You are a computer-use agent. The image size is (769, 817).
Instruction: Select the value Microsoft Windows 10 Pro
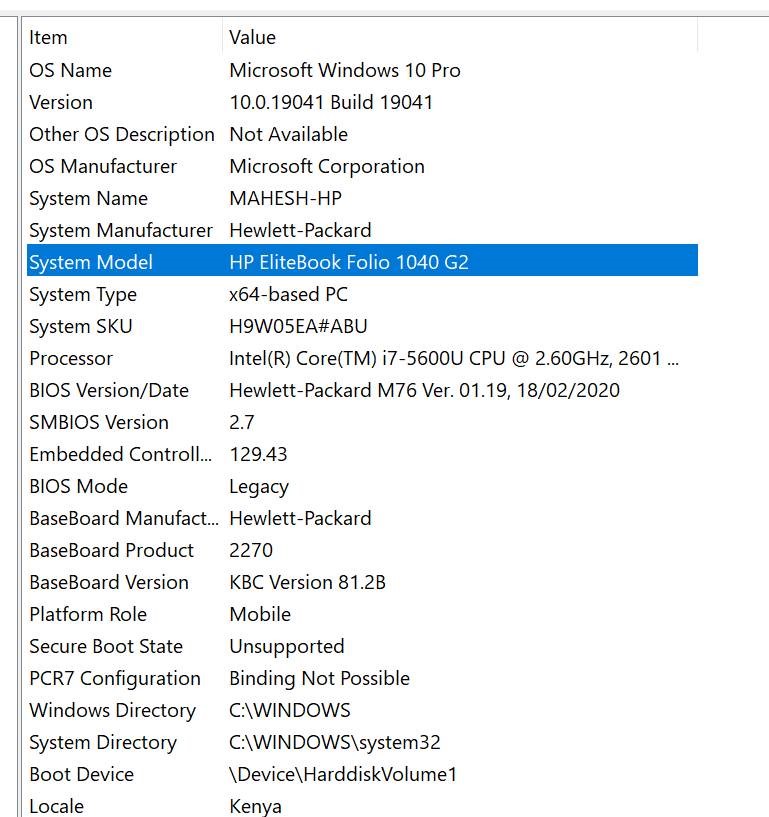tap(345, 70)
